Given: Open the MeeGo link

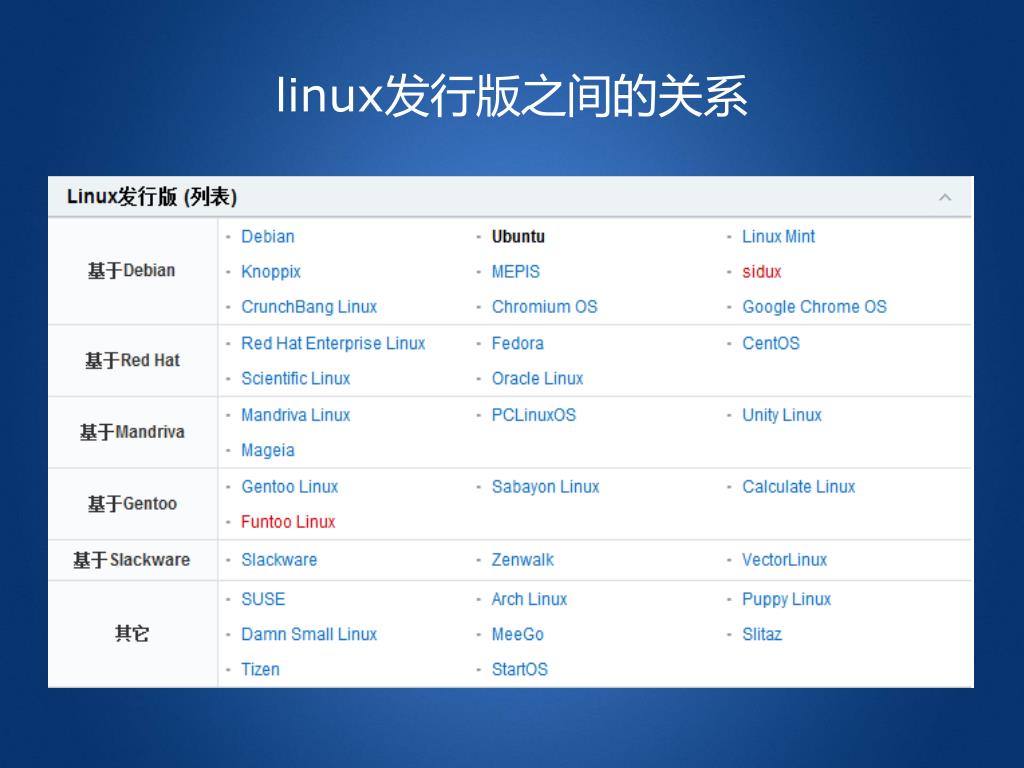Looking at the screenshot, I should tap(518, 635).
